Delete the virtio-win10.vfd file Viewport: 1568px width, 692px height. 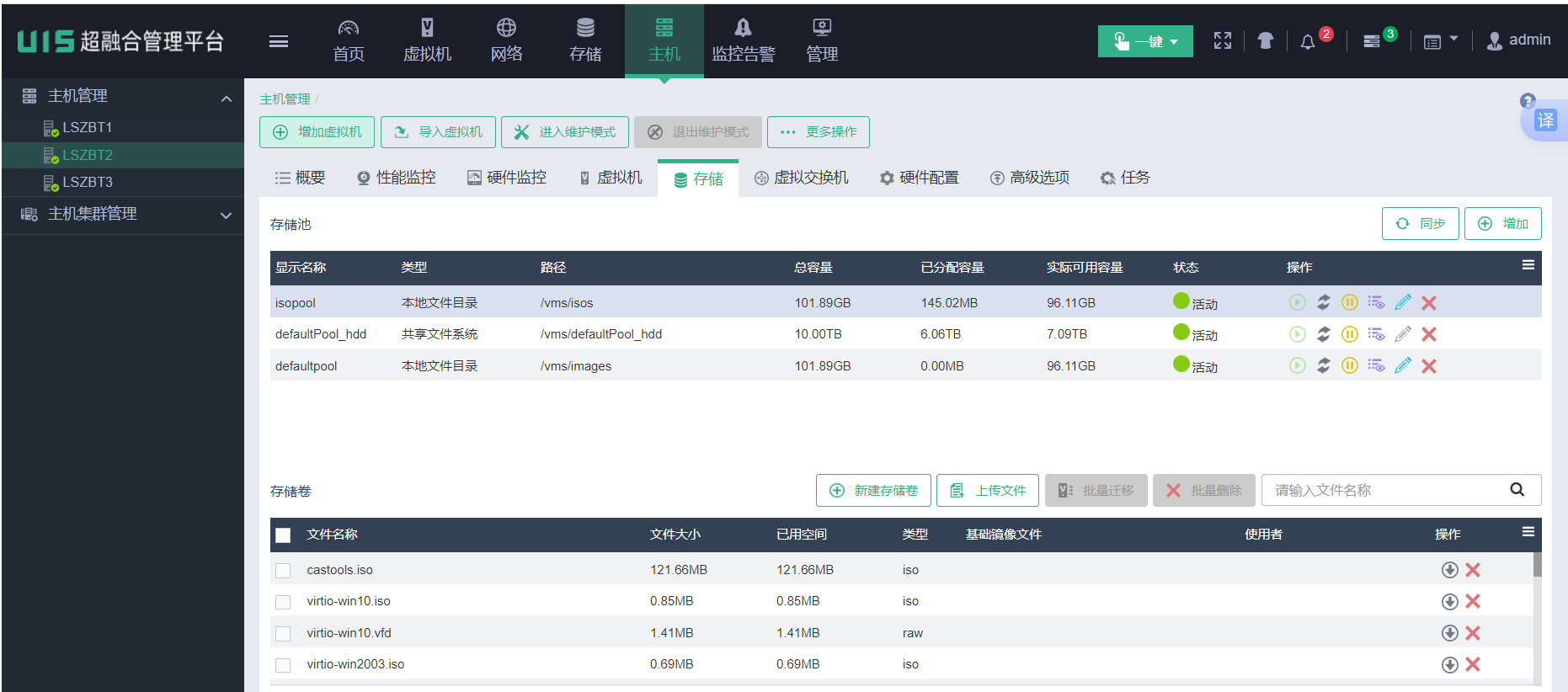tap(1473, 633)
